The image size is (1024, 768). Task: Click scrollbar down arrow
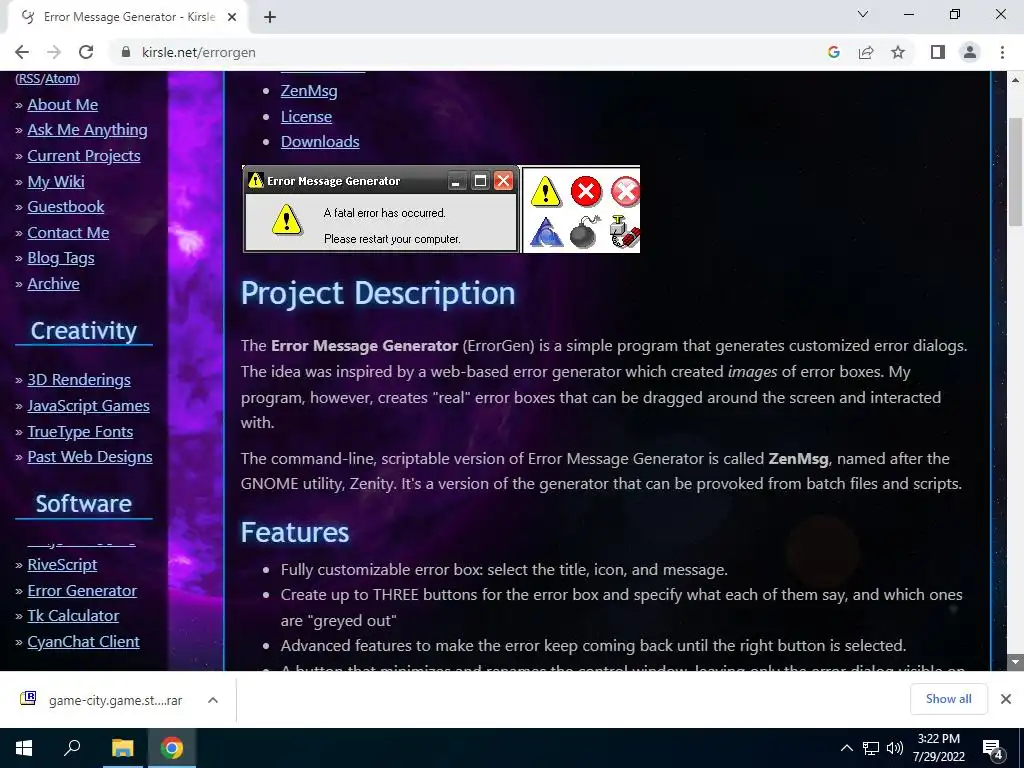[1015, 662]
